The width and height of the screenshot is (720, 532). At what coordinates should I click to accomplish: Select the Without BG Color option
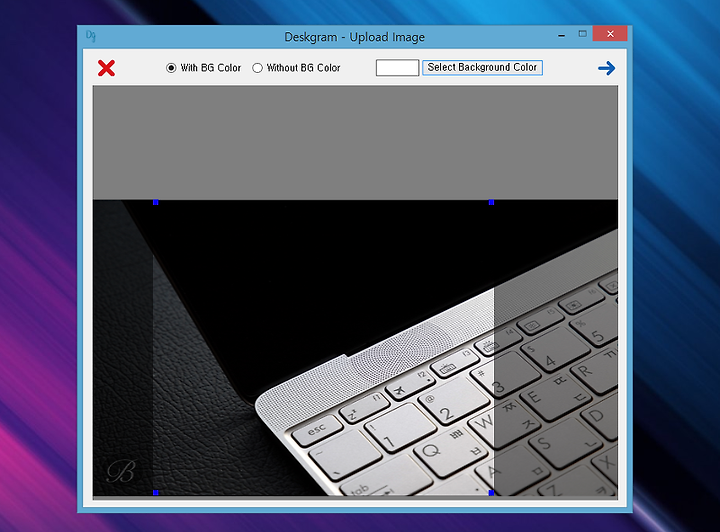point(296,68)
